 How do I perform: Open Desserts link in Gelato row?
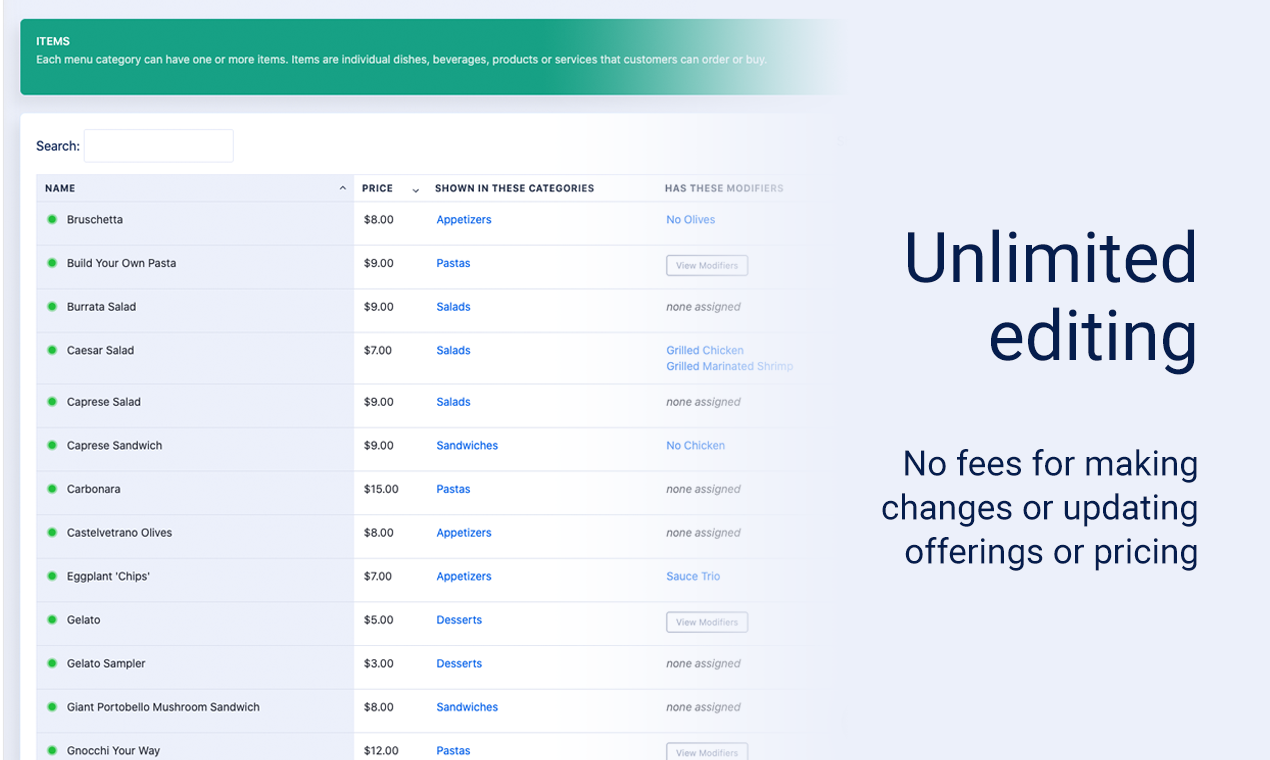(459, 620)
